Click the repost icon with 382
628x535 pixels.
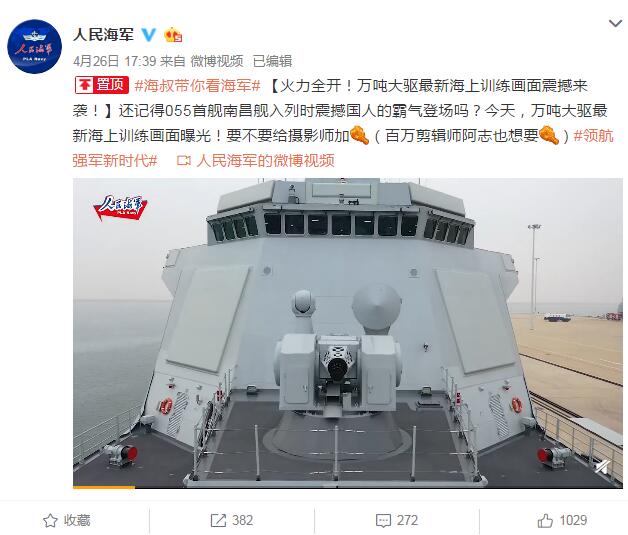click(231, 520)
